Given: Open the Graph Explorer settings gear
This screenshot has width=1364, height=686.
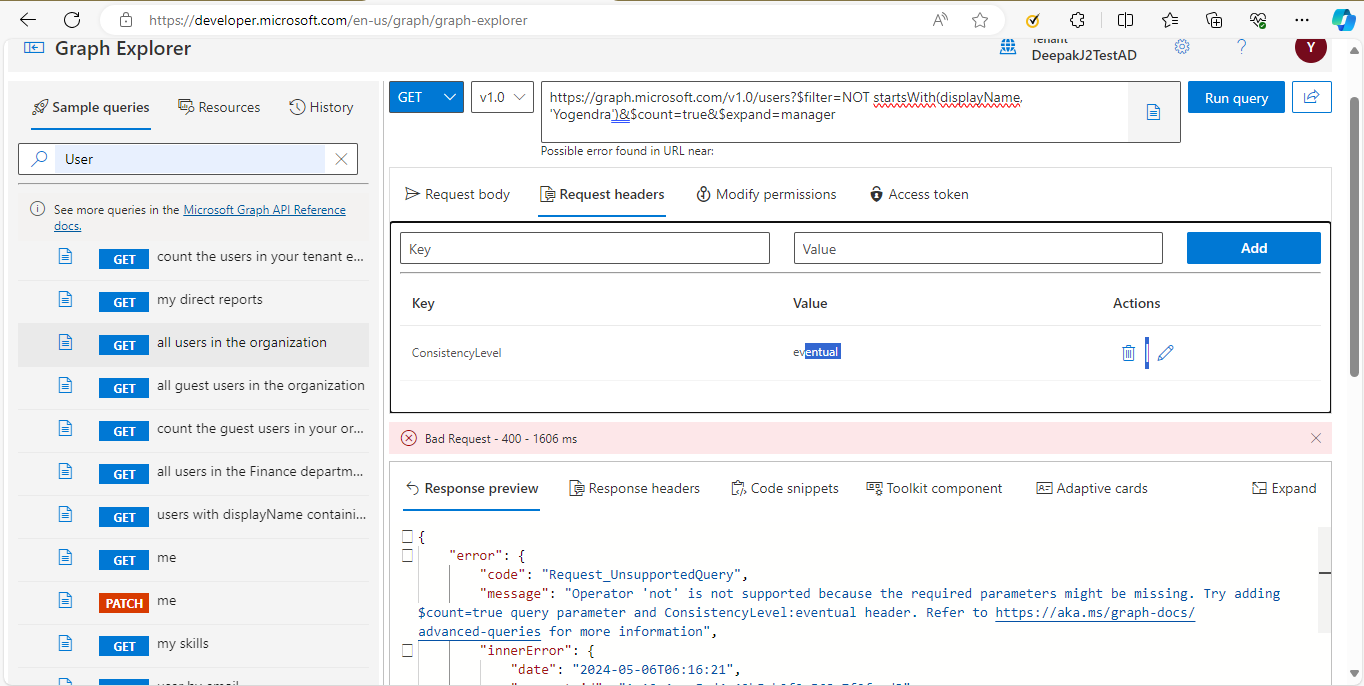Looking at the screenshot, I should (x=1182, y=47).
